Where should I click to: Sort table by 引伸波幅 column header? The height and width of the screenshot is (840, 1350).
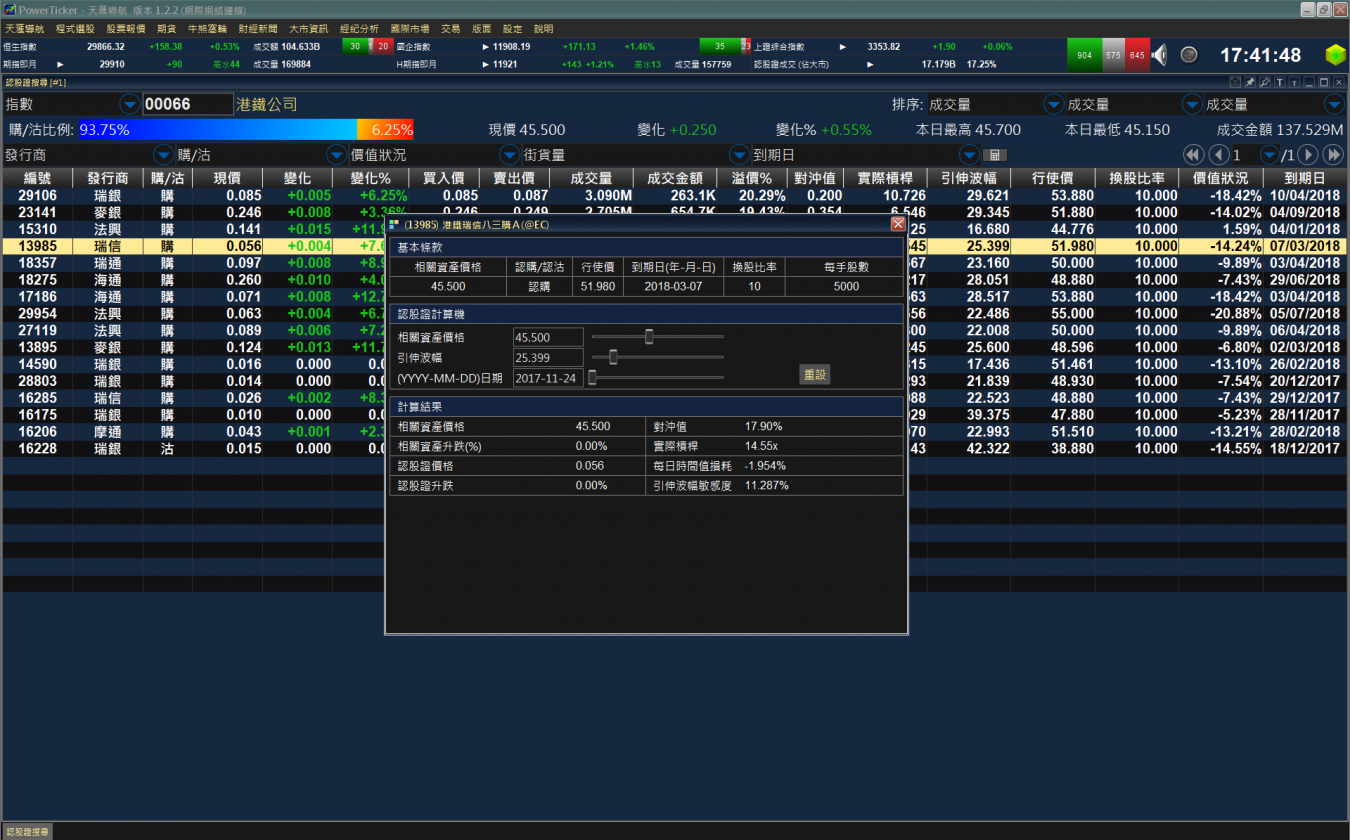pos(969,178)
